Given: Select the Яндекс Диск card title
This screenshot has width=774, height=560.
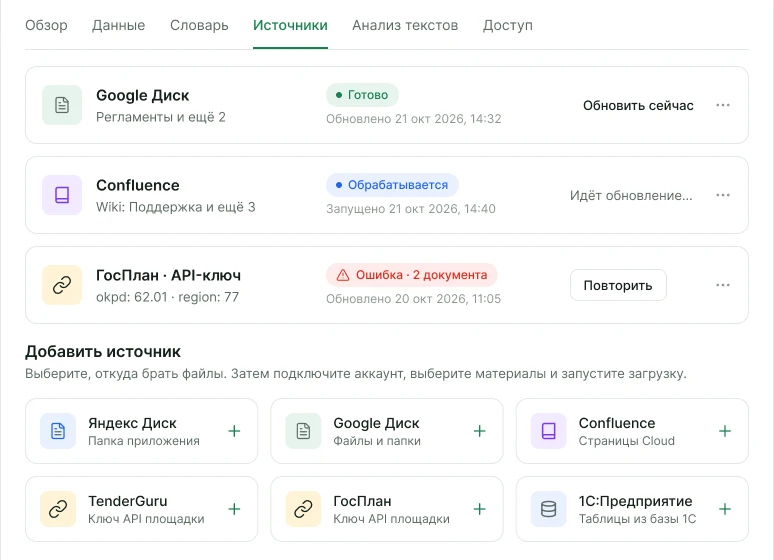Looking at the screenshot, I should [132, 423].
